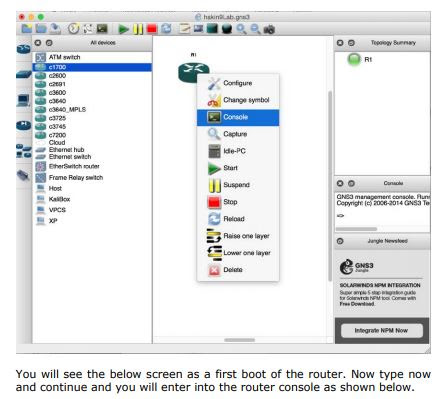
Task: Close the Console dock panel
Action: pos(340,183)
